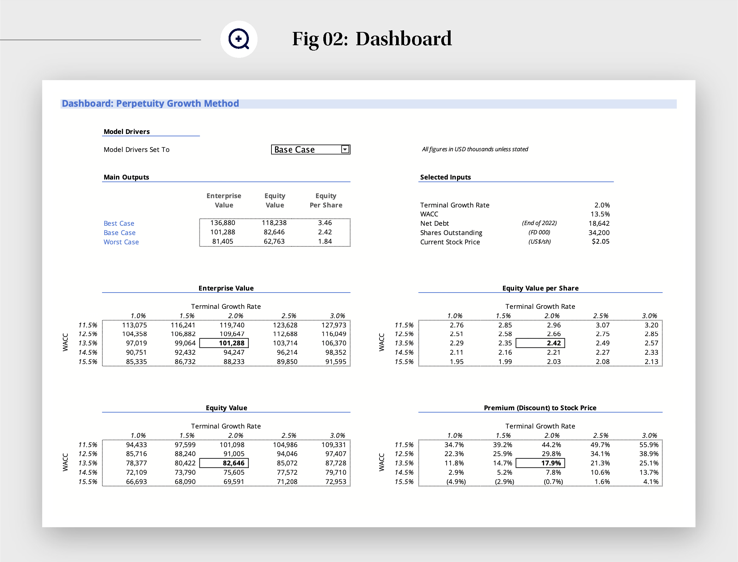Select highlighted 2.42 per-share value cell
Image resolution: width=738 pixels, height=562 pixels.
click(x=553, y=343)
